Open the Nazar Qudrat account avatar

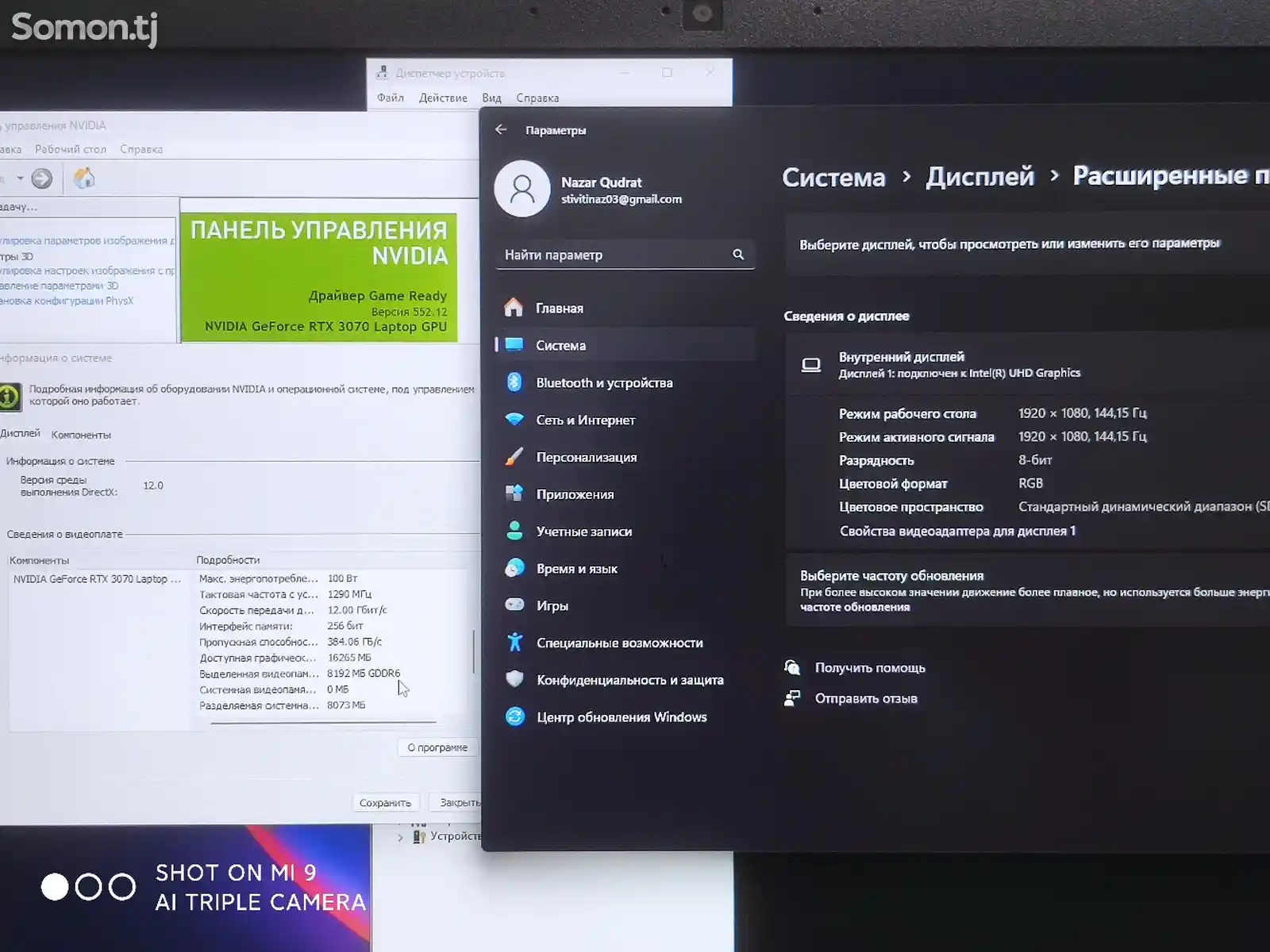point(522,189)
